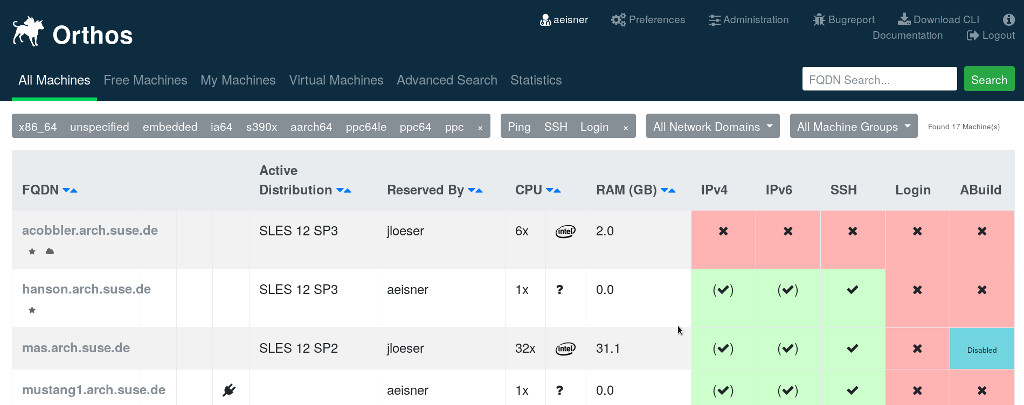Image resolution: width=1024 pixels, height=405 pixels.
Task: Click the Orthos dog logo
Action: [28, 32]
